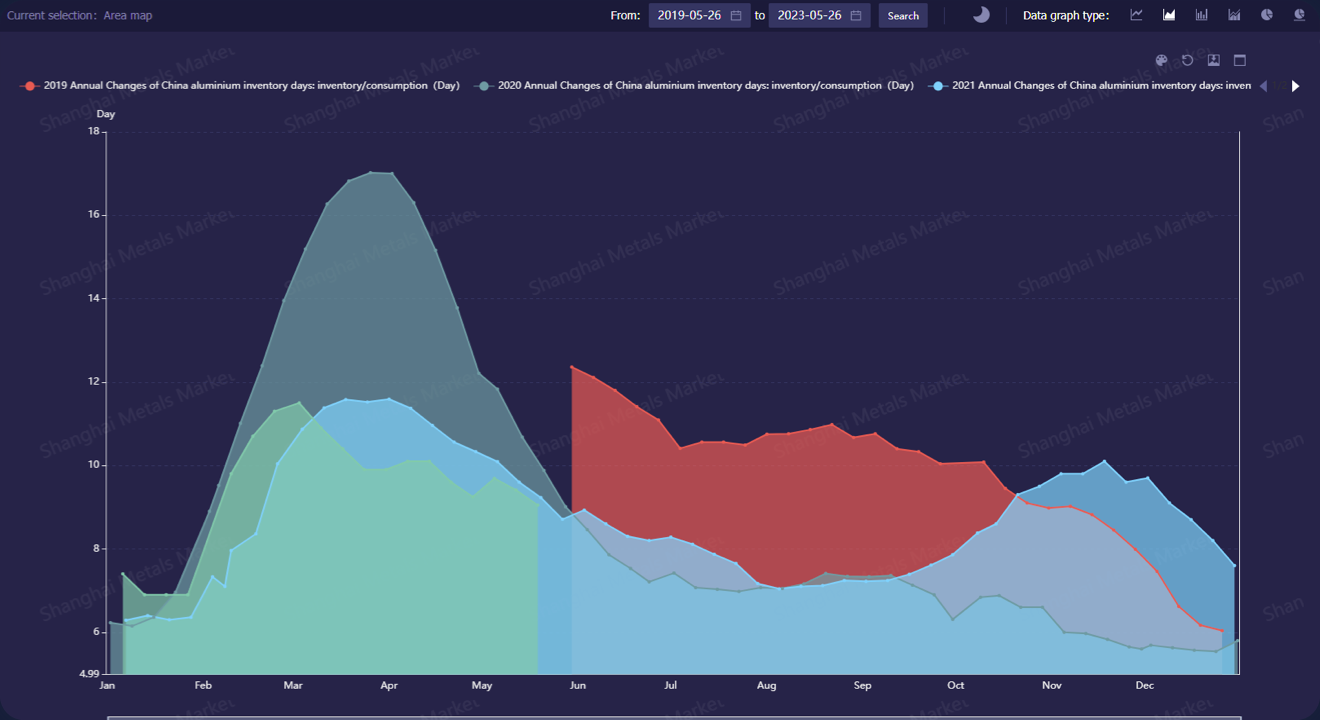Click the restore chart refresh icon
This screenshot has width=1320, height=720.
click(1187, 60)
